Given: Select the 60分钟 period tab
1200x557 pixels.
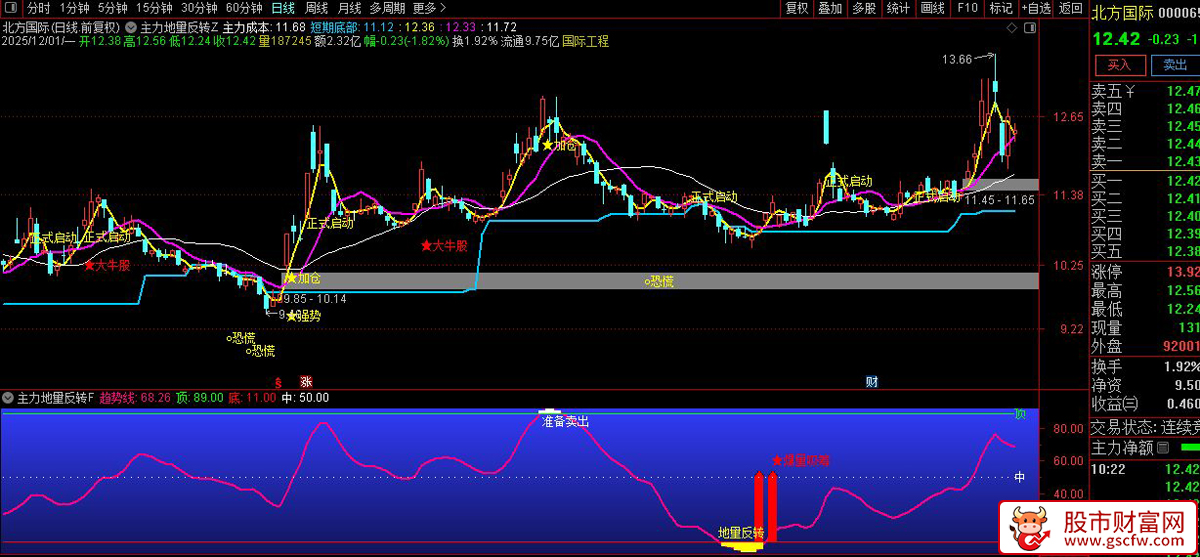Looking at the screenshot, I should pyautogui.click(x=244, y=8).
